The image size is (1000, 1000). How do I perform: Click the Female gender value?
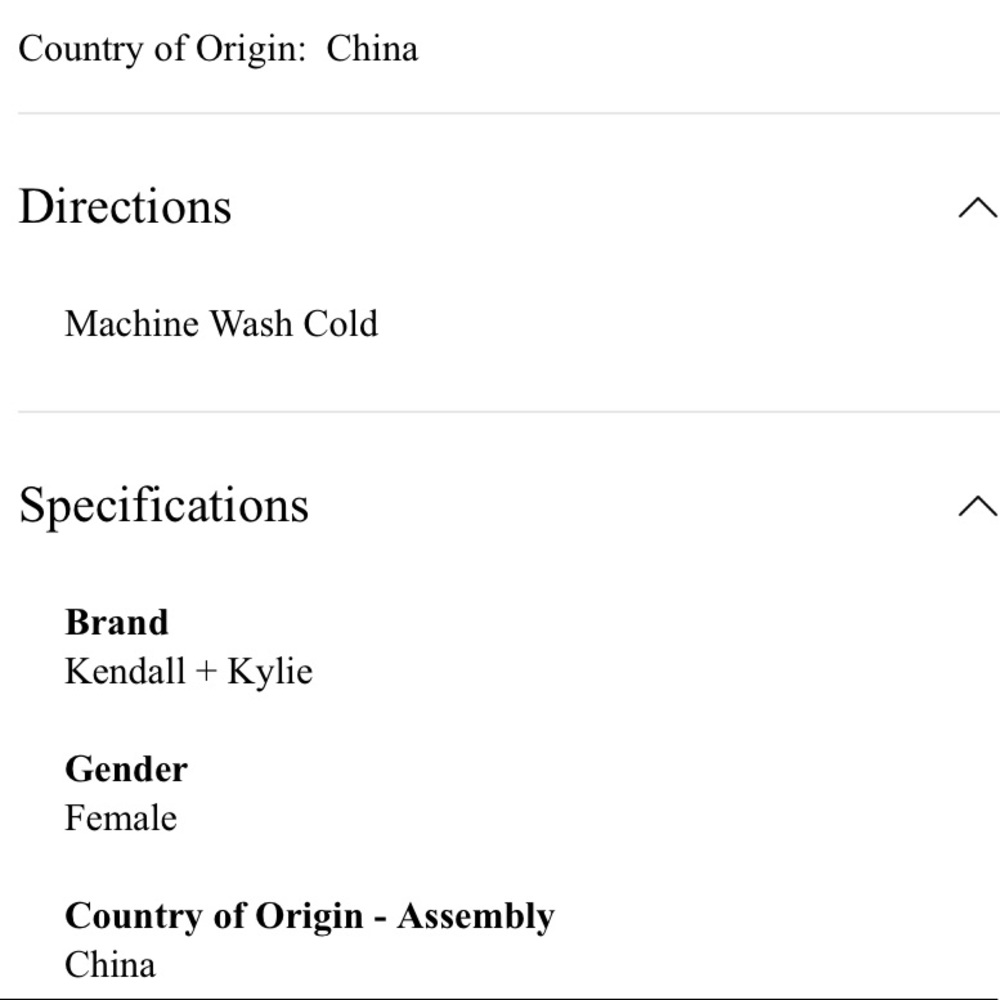121,818
